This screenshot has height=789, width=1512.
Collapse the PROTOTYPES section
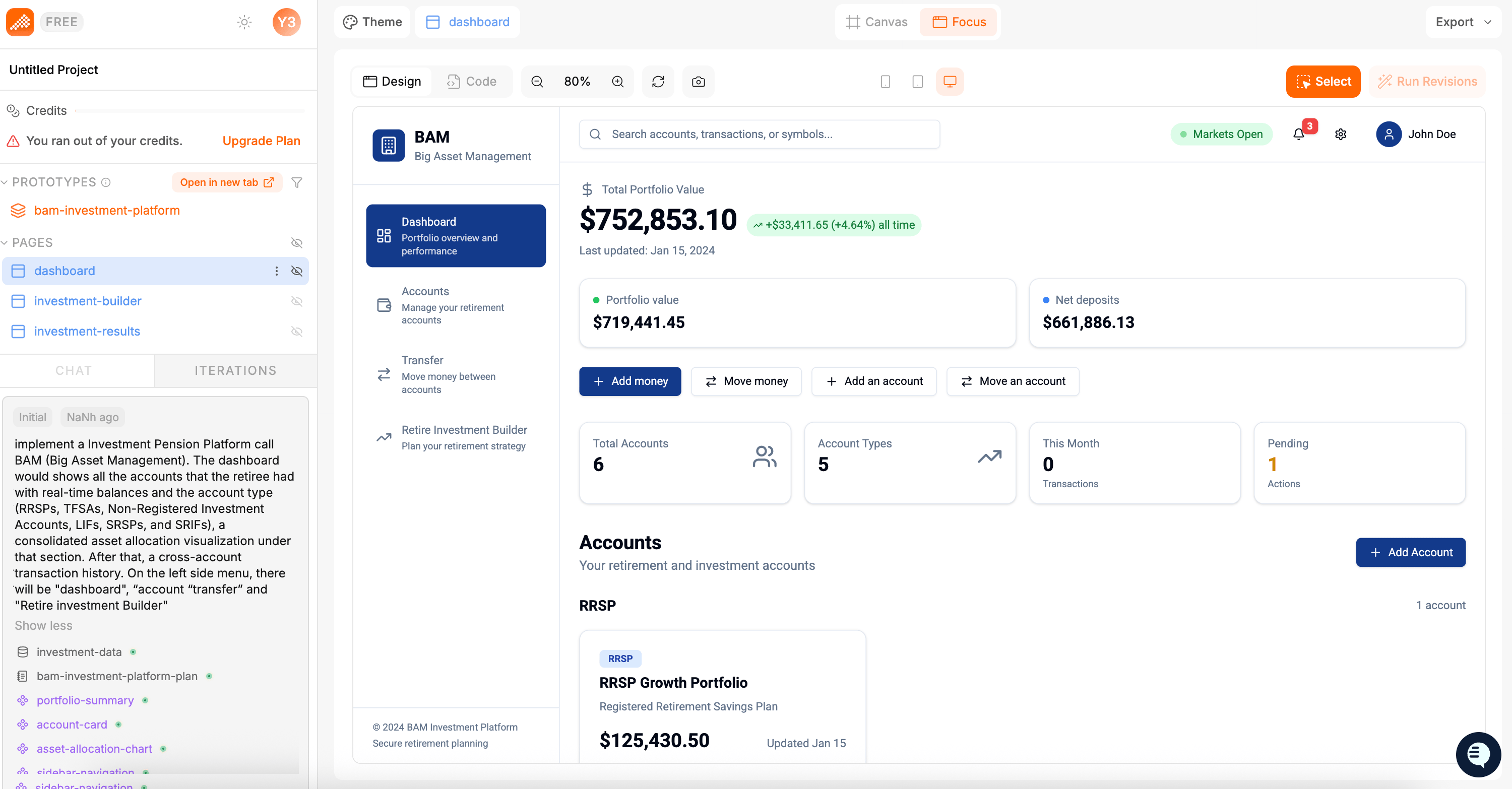tap(5, 182)
